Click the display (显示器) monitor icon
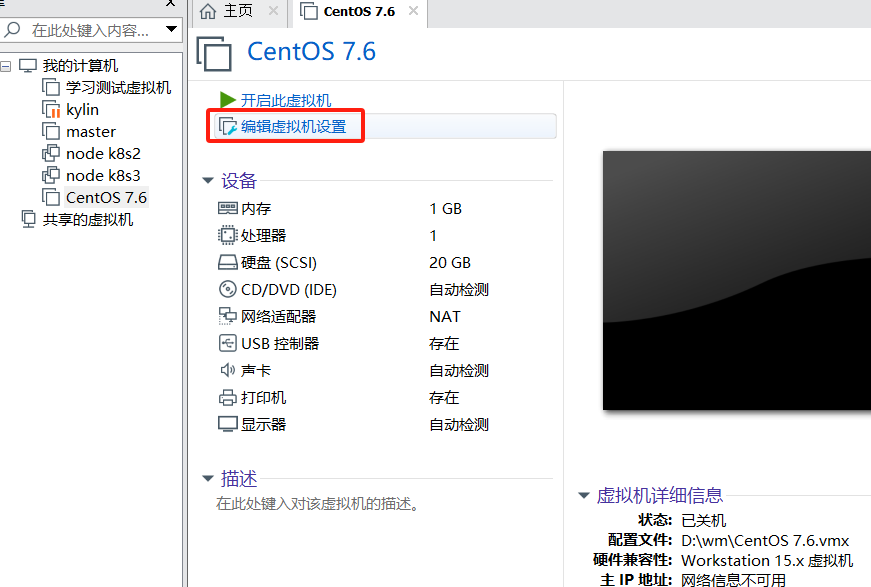 click(x=228, y=424)
